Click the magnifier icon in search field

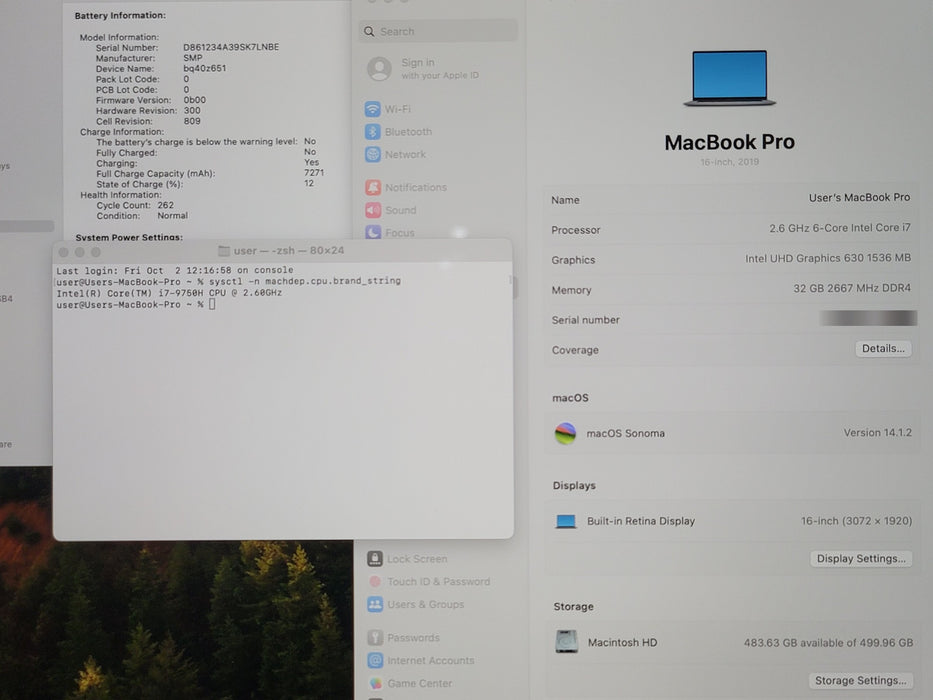369,31
